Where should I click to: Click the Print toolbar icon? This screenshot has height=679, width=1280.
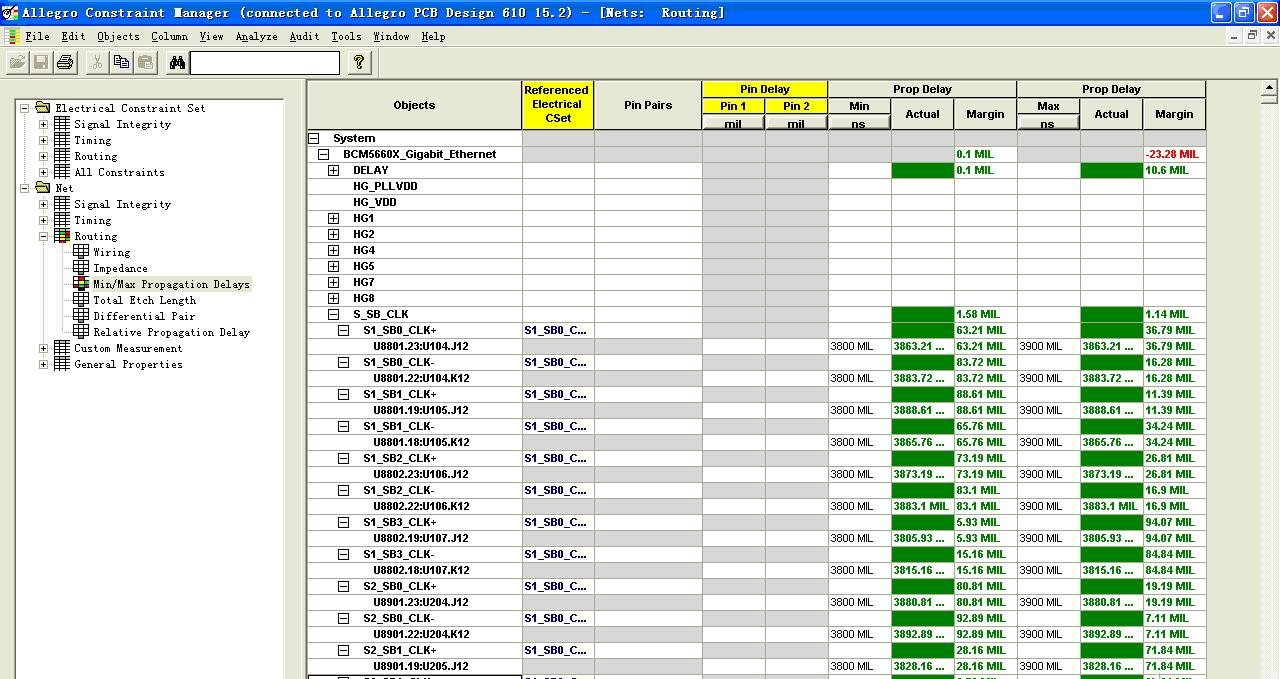tap(65, 63)
